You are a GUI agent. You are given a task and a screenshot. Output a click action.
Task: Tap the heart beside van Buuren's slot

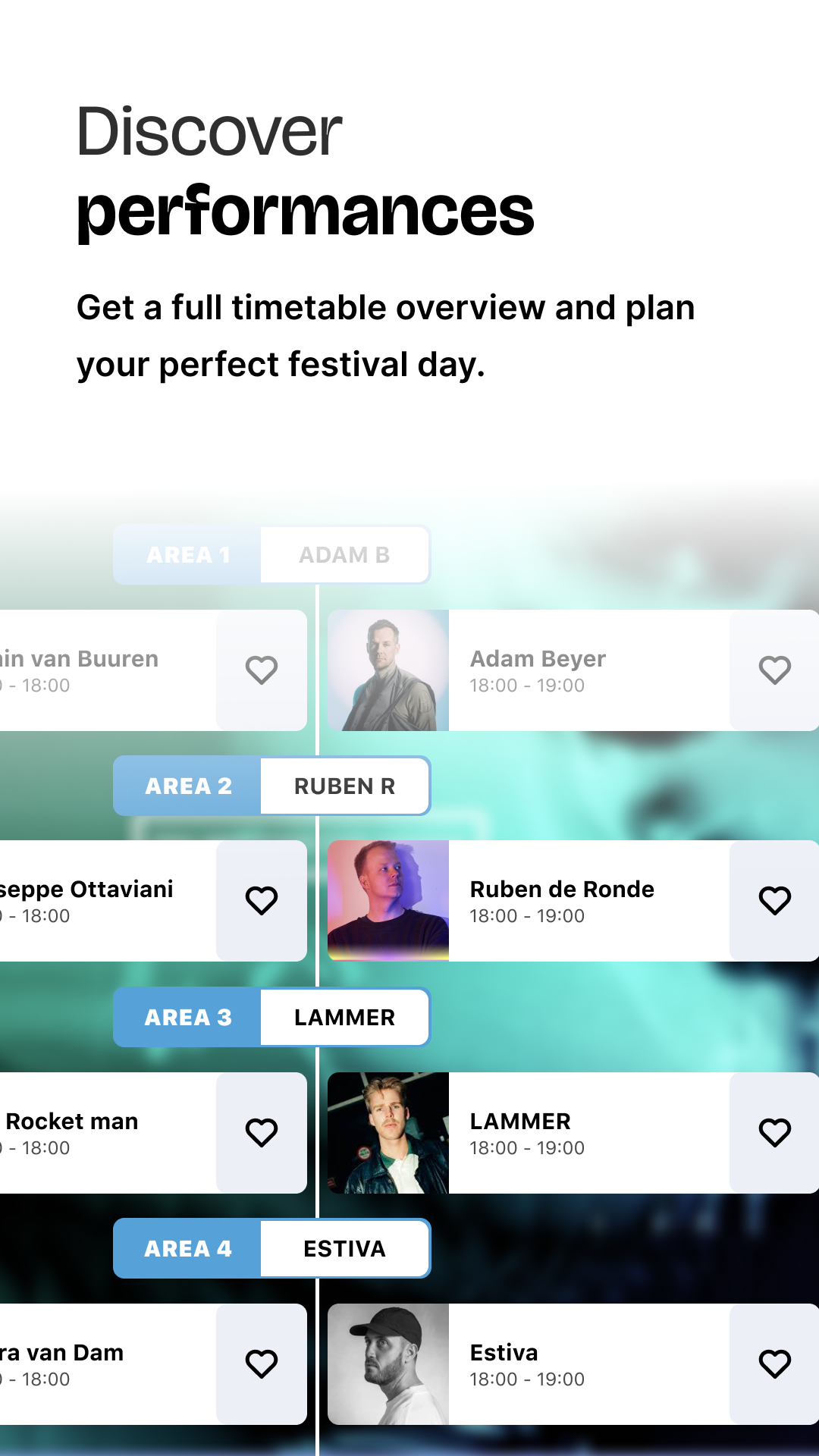262,670
